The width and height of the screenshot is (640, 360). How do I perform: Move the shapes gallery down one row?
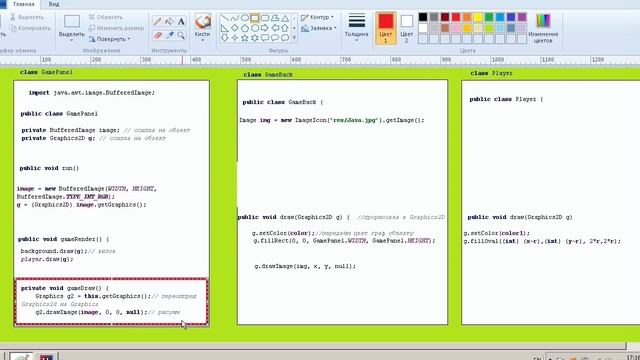pos(294,28)
